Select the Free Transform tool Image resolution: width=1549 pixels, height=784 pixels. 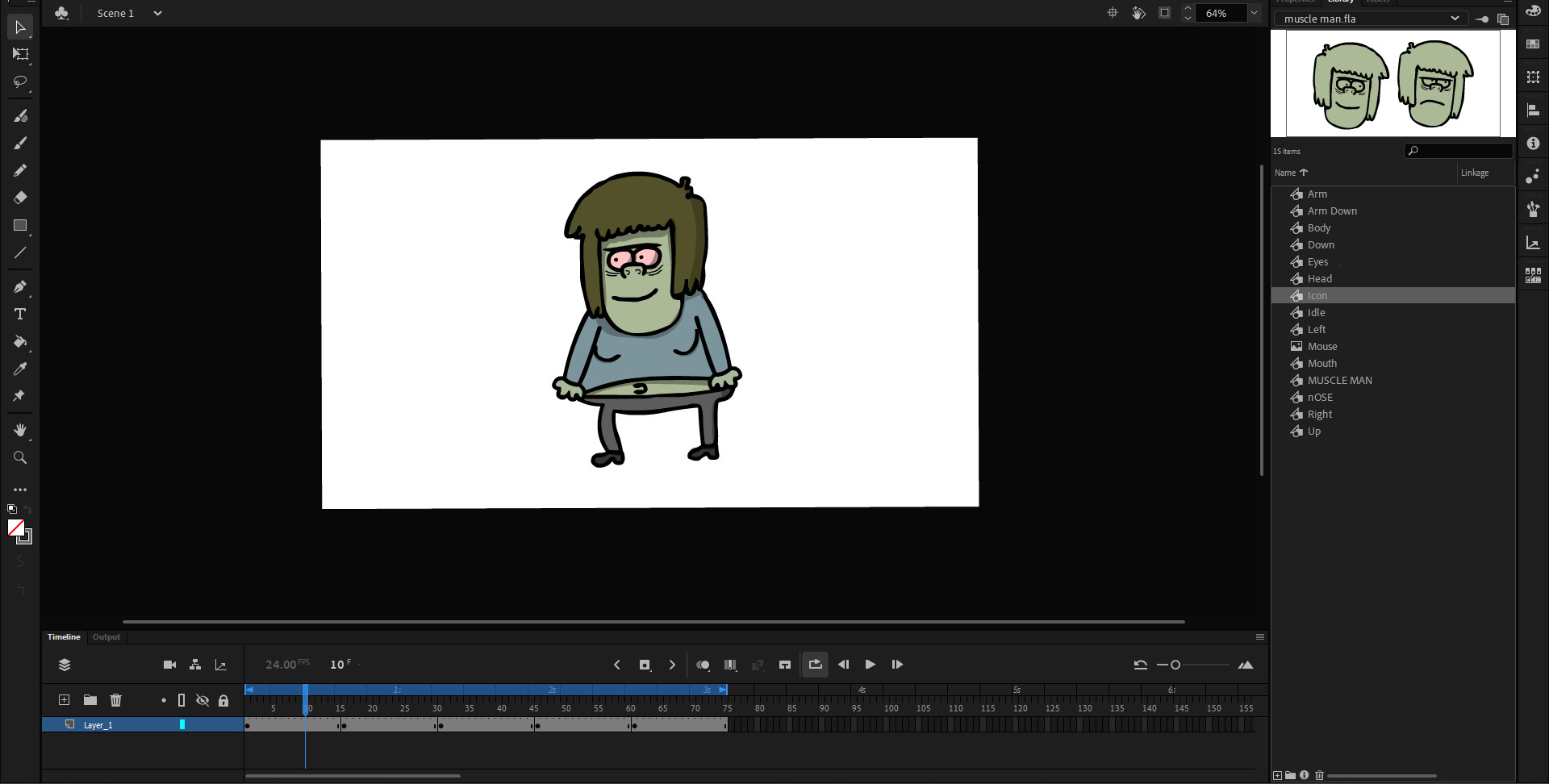click(x=20, y=54)
